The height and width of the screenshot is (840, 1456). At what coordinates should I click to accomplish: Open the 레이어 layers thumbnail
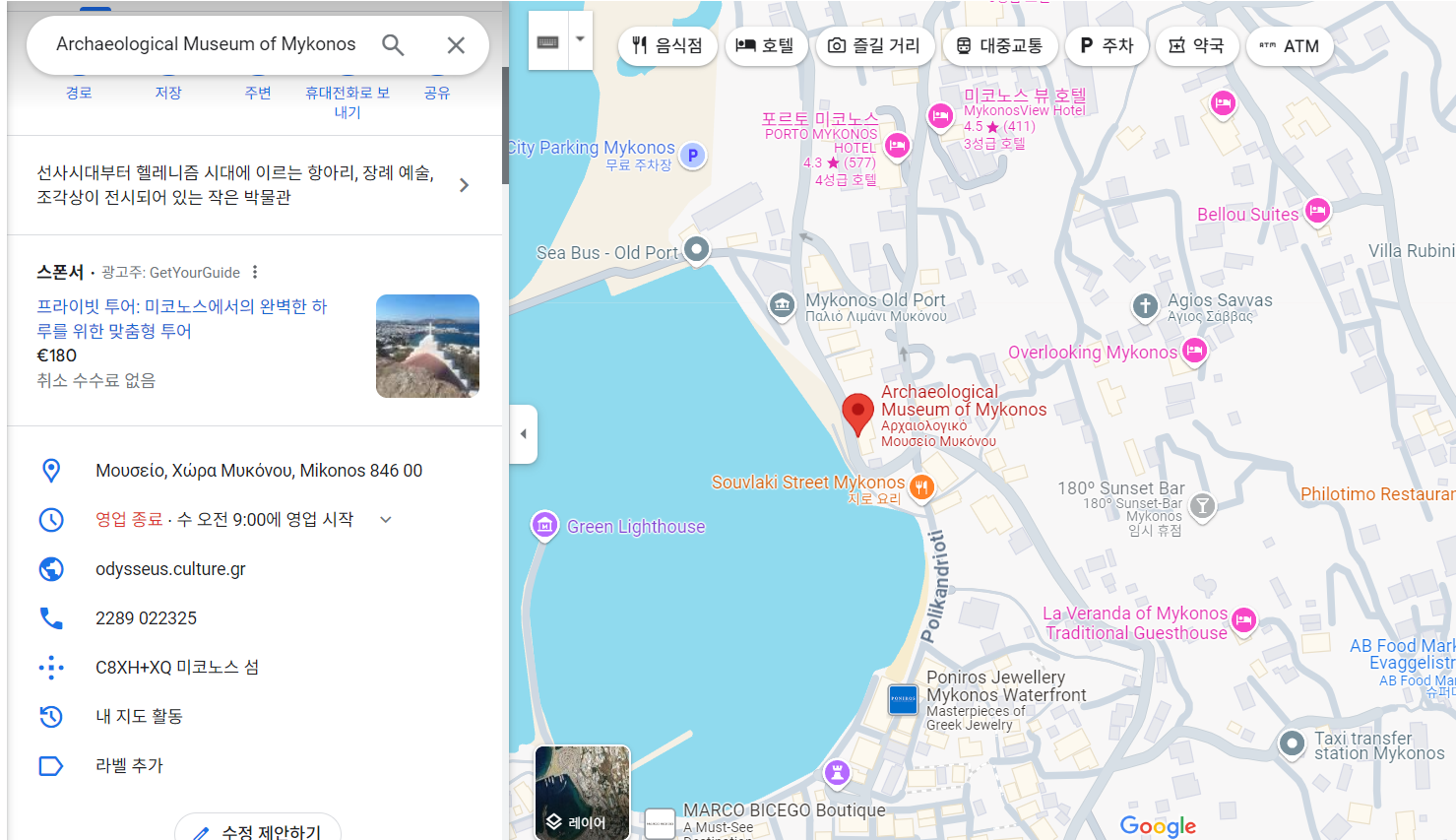pos(582,793)
